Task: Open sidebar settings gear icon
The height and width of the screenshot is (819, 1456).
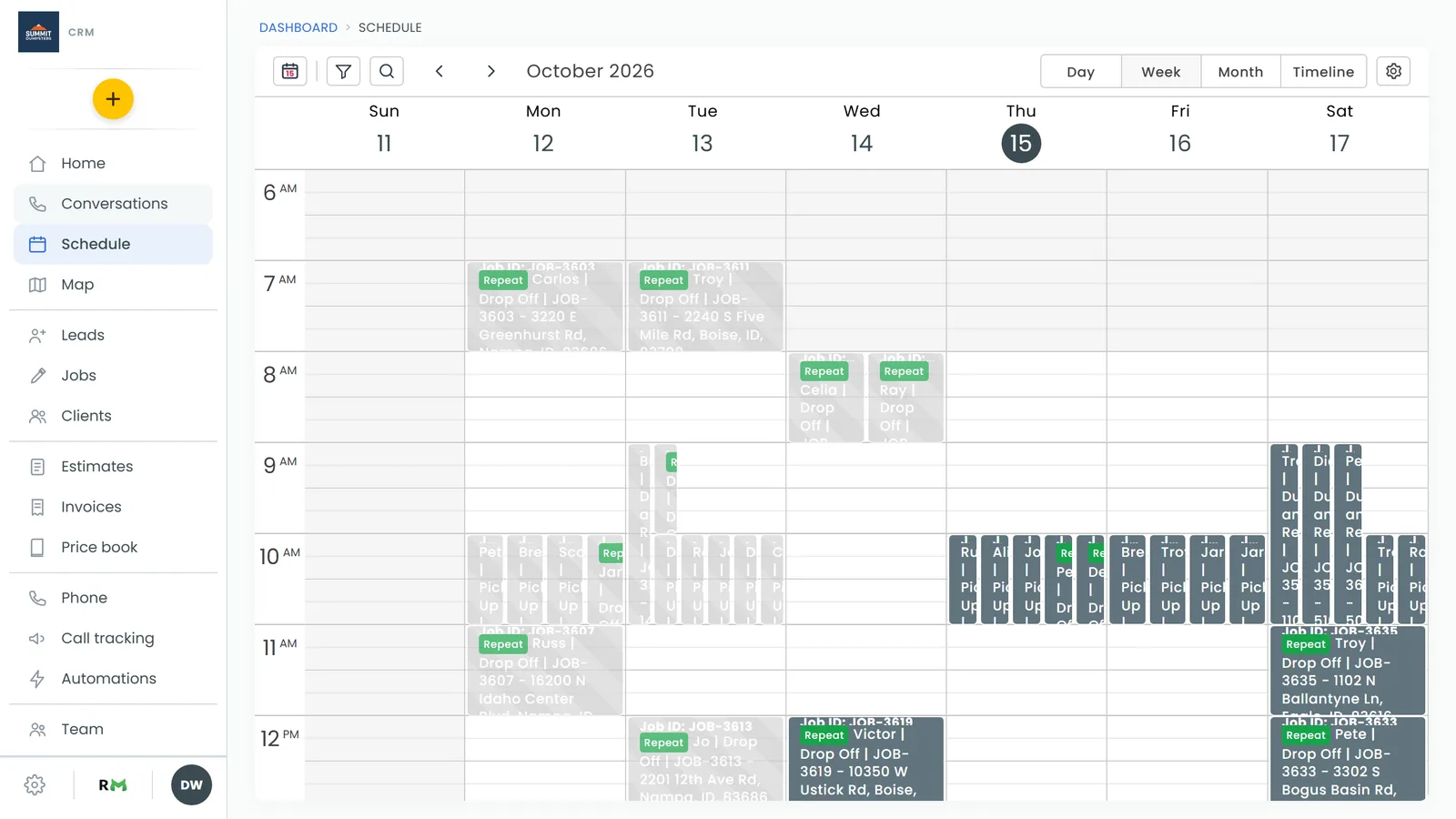Action: (35, 784)
